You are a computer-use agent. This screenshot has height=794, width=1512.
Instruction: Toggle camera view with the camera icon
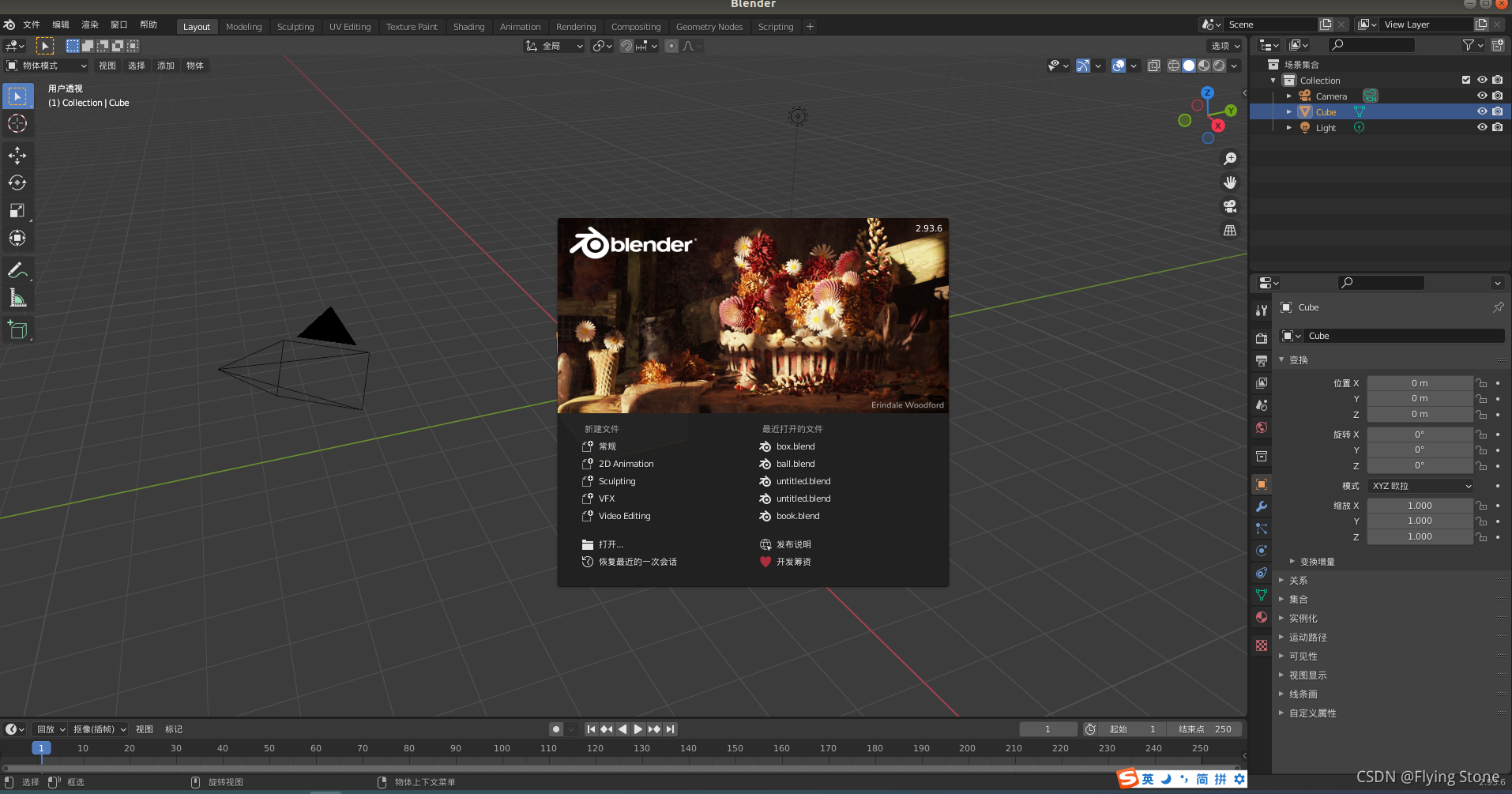(x=1230, y=206)
